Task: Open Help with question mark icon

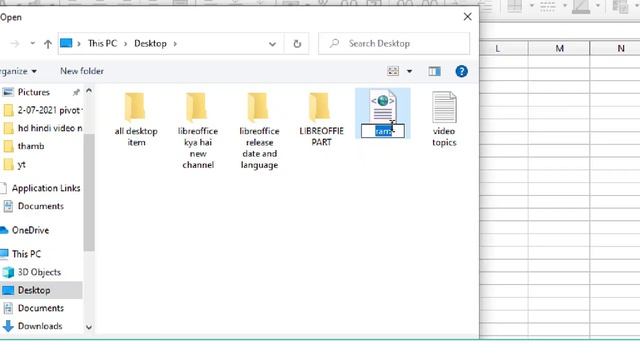Action: (x=462, y=71)
